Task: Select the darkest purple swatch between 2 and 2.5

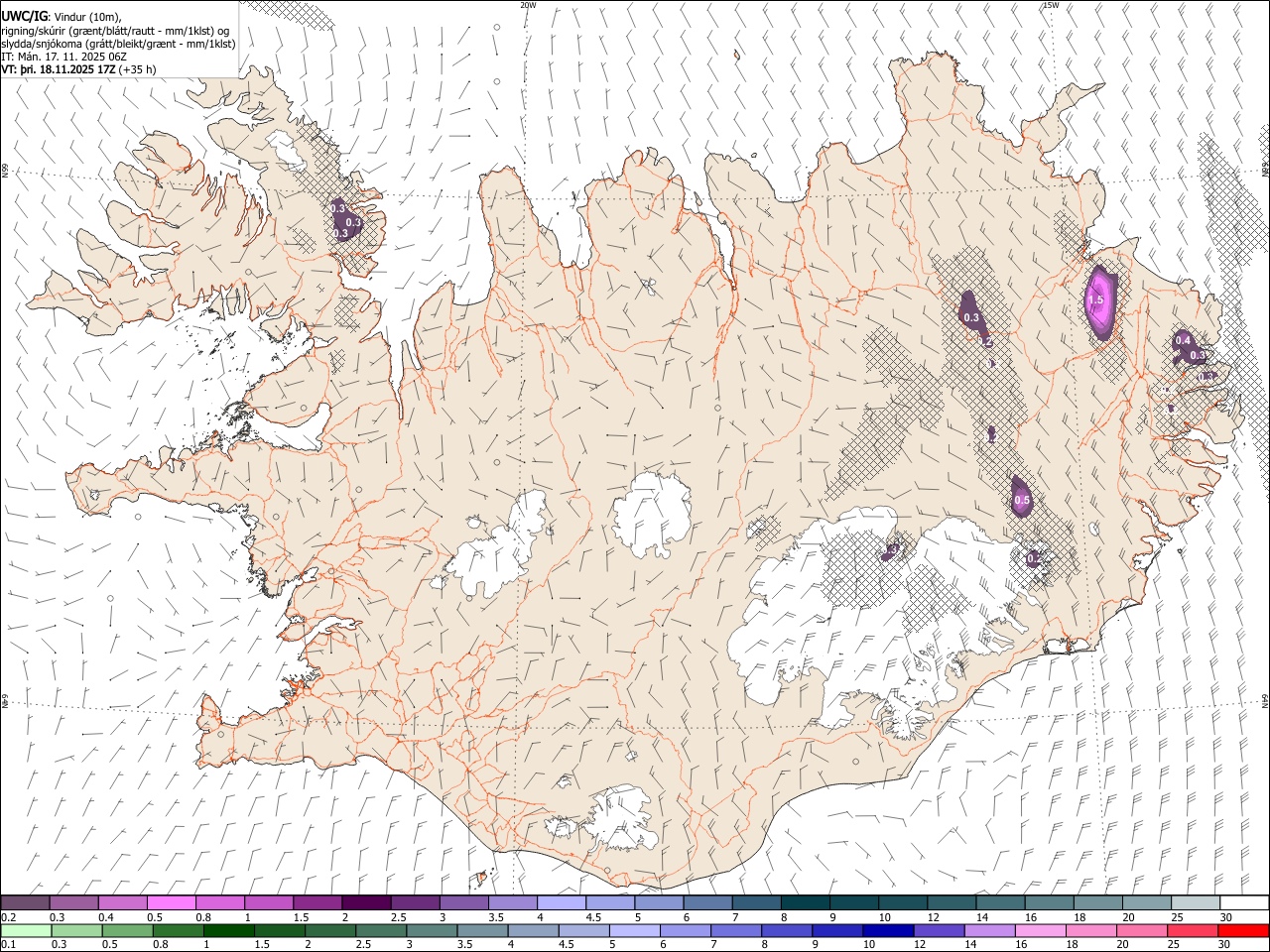Action: click(x=366, y=902)
